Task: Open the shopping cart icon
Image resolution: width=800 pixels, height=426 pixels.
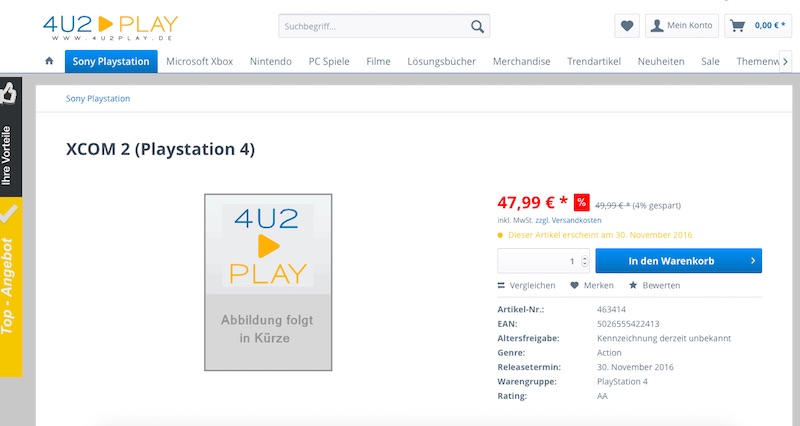Action: coord(737,26)
